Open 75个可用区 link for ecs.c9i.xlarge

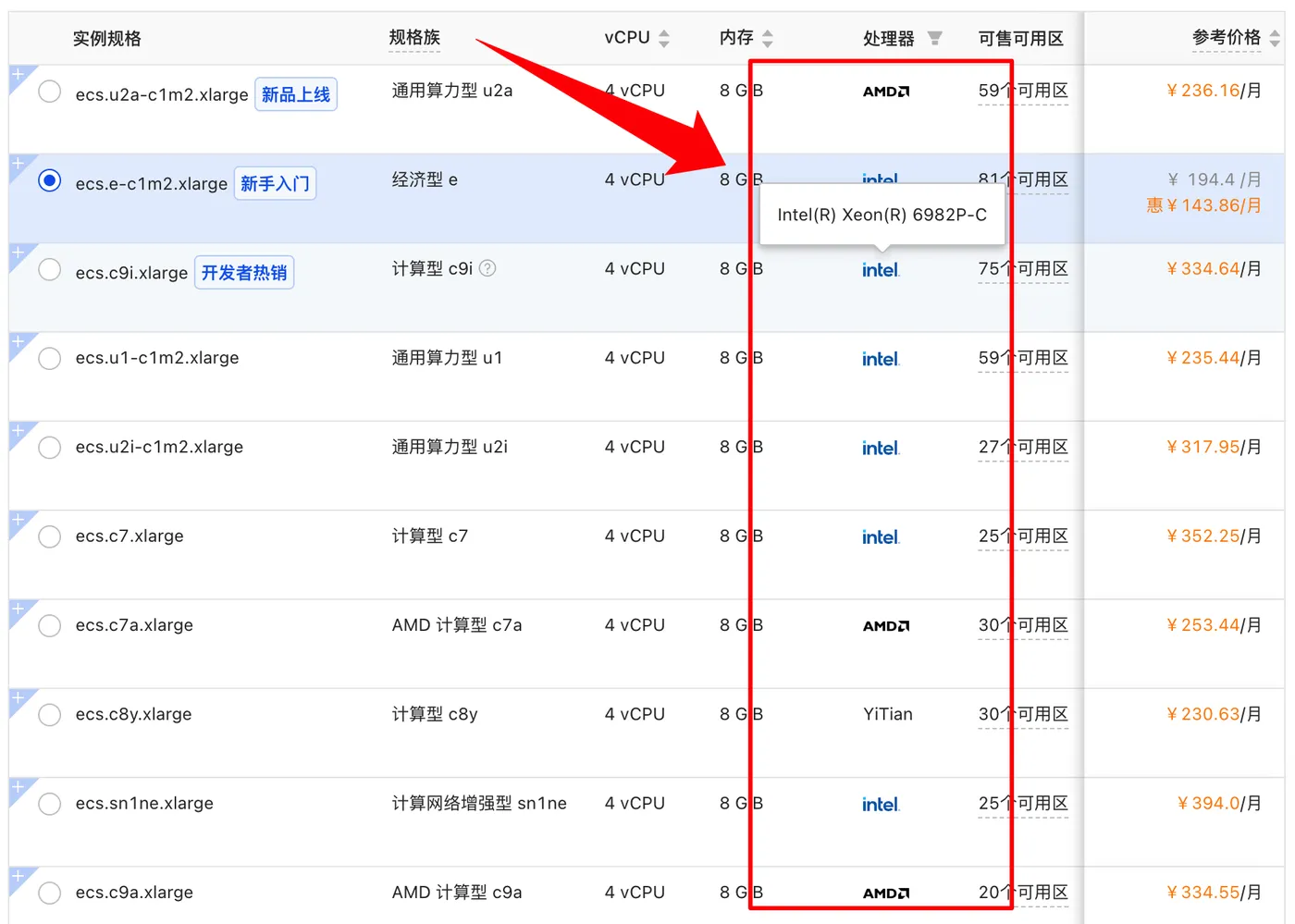[1023, 269]
